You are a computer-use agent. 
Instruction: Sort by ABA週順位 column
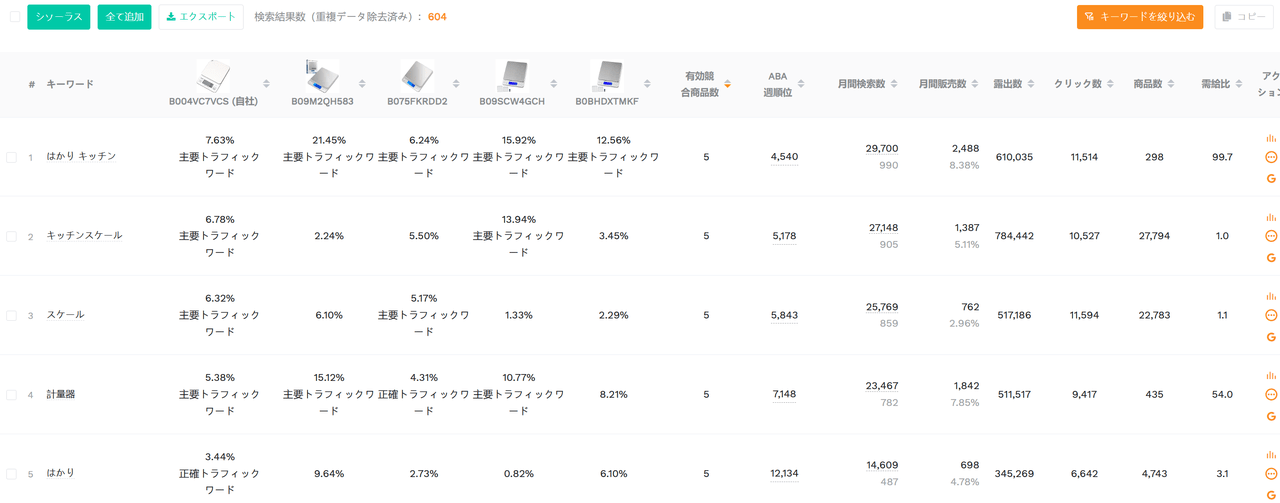(x=801, y=84)
